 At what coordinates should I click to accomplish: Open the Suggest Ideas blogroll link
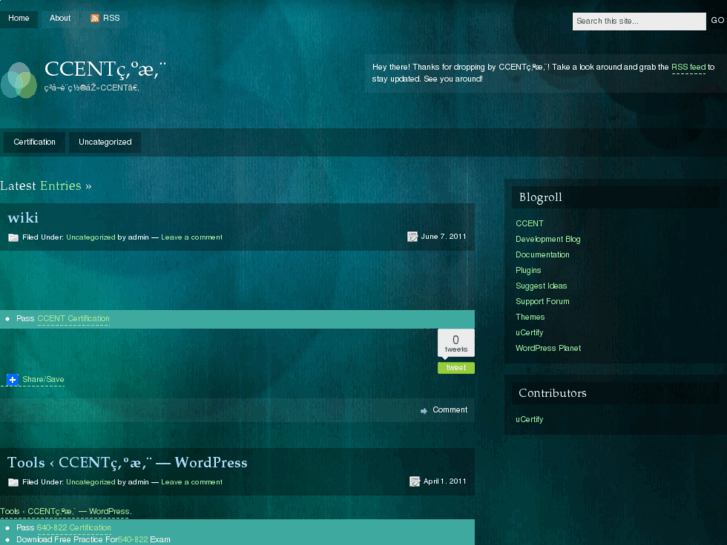[541, 286]
